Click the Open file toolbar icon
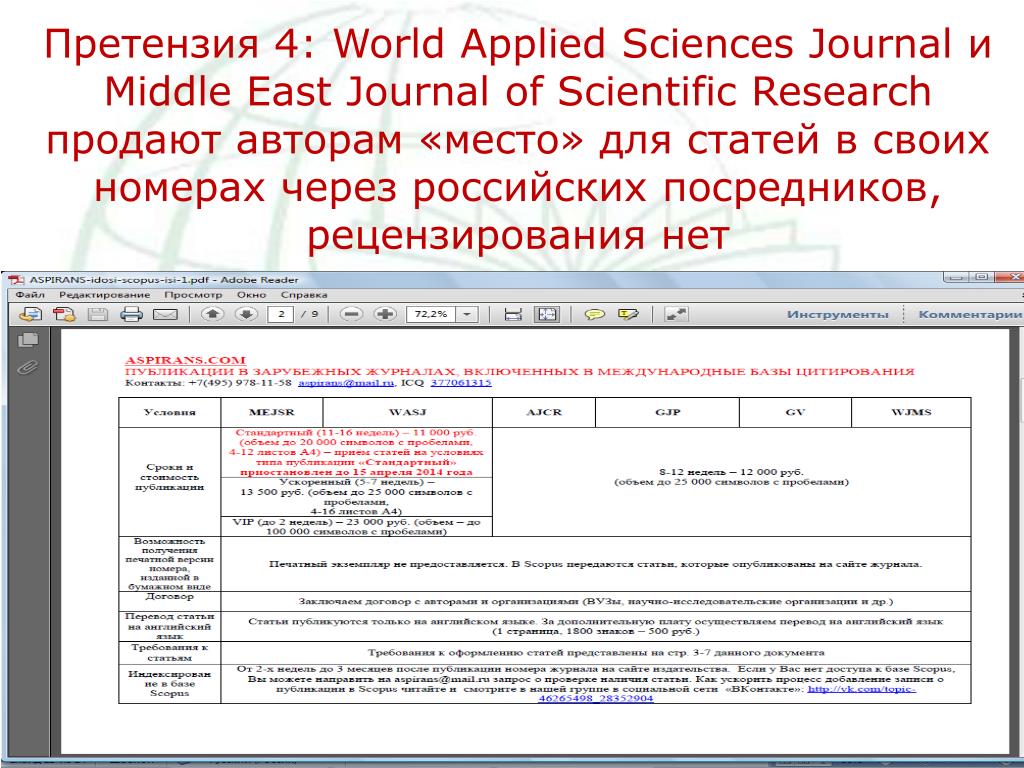The height and width of the screenshot is (768, 1024). pos(30,314)
